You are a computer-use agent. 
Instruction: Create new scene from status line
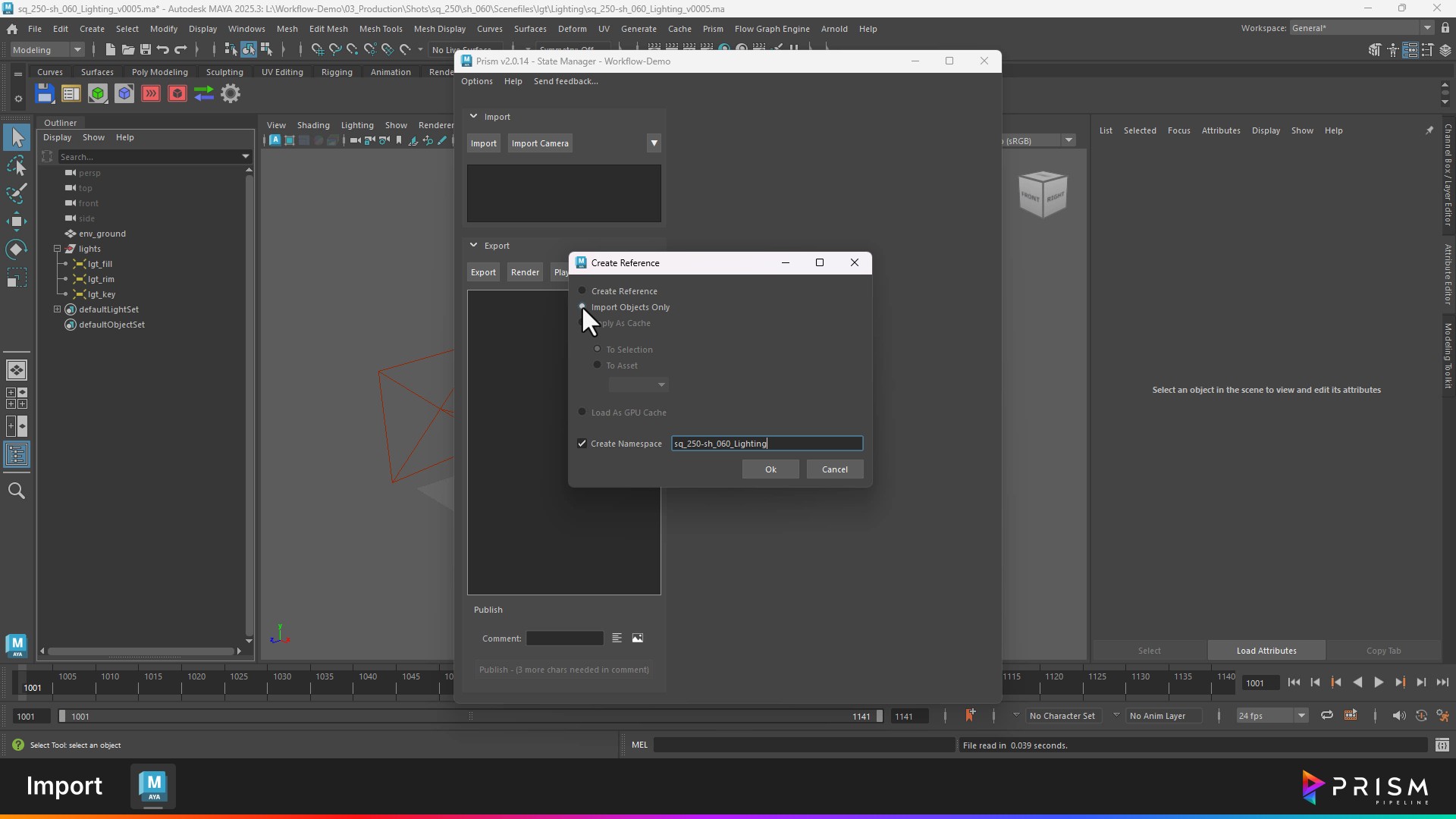[x=111, y=50]
